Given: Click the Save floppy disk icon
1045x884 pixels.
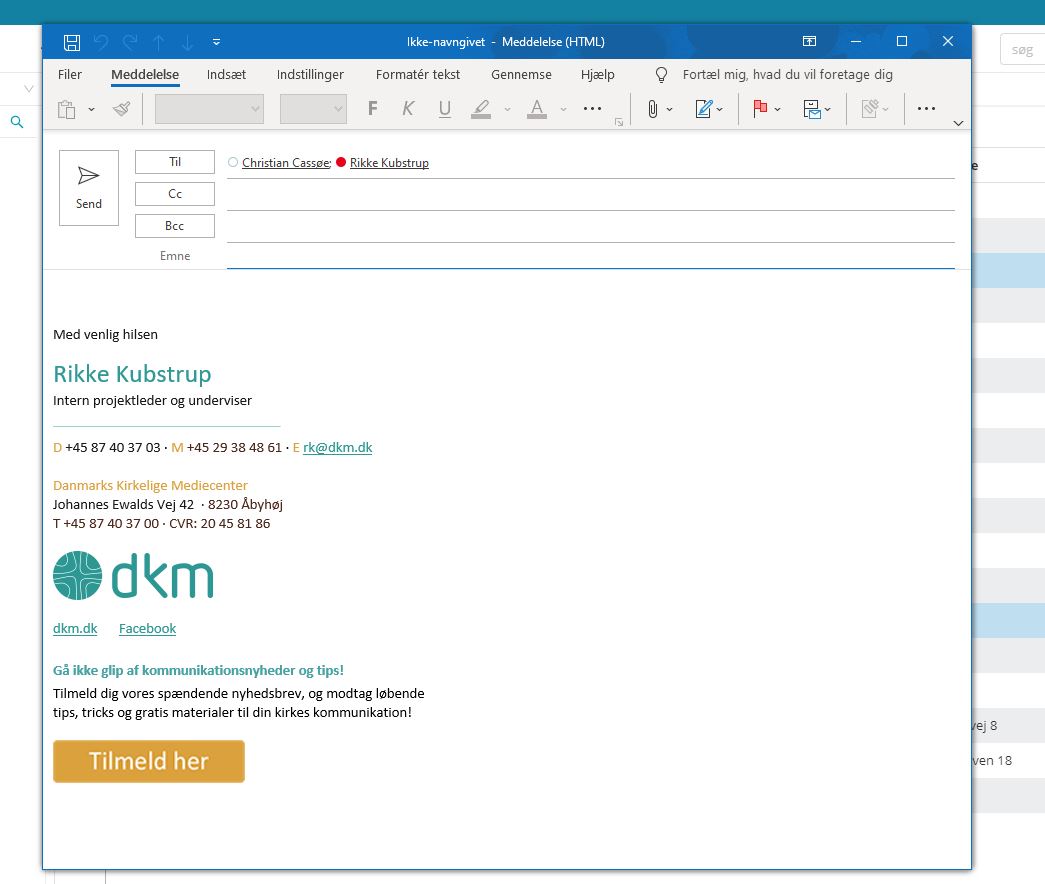Looking at the screenshot, I should (71, 42).
